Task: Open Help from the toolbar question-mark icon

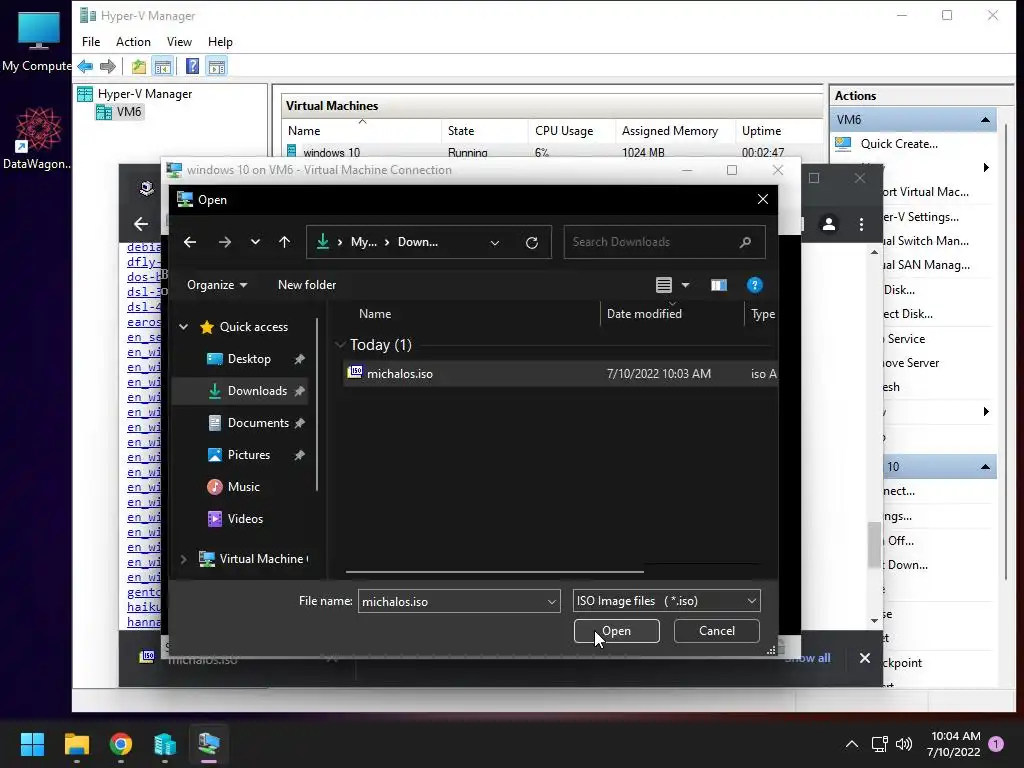Action: point(193,66)
